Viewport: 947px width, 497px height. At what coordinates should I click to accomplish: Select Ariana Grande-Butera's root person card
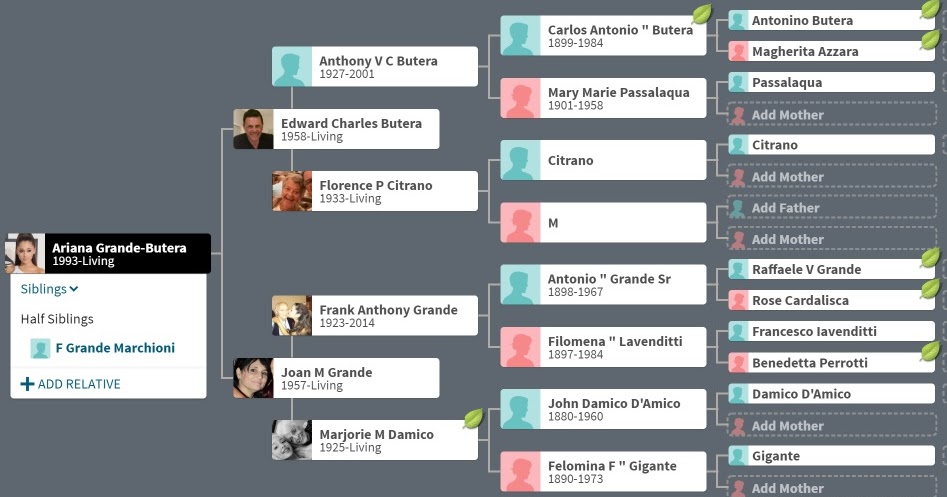pos(108,254)
